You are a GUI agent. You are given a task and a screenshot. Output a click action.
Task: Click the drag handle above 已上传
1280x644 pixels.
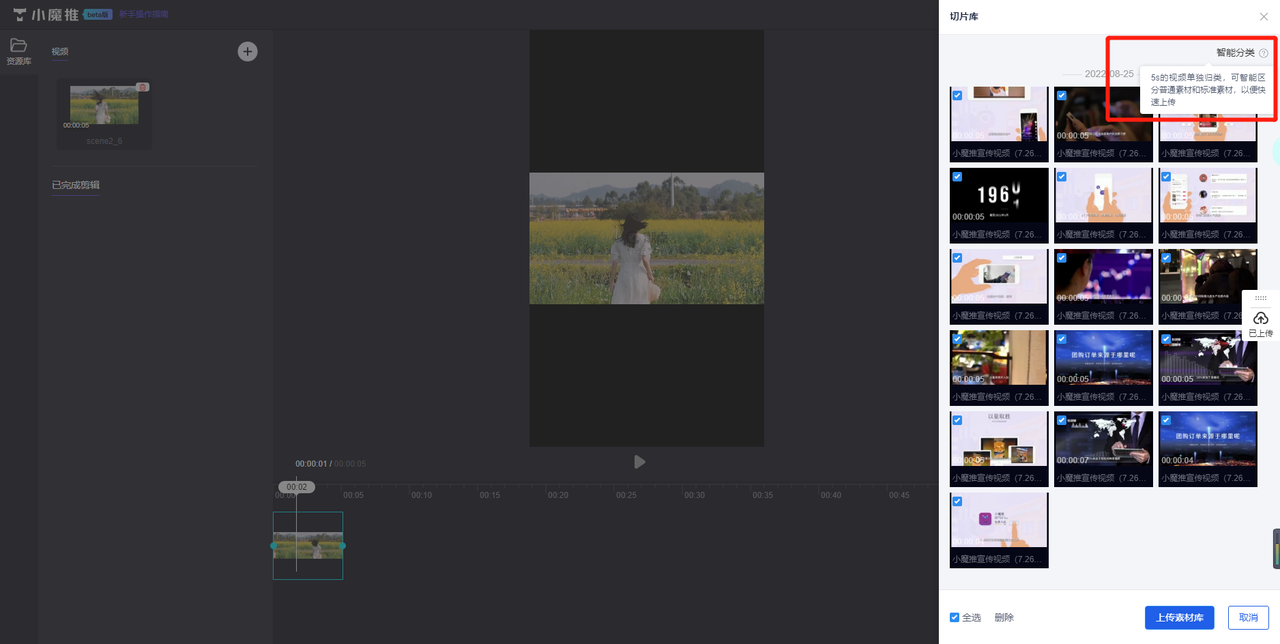(x=1260, y=298)
